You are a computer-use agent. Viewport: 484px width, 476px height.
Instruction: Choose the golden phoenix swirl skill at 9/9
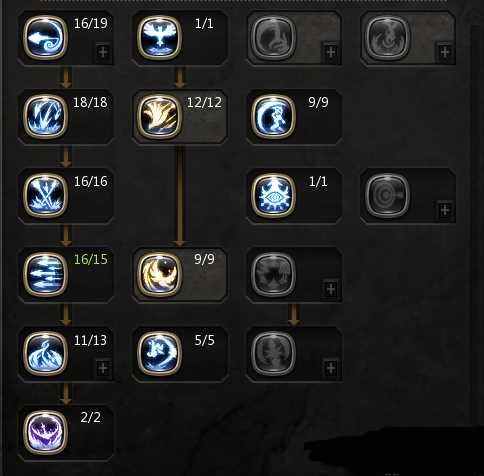pos(159,274)
